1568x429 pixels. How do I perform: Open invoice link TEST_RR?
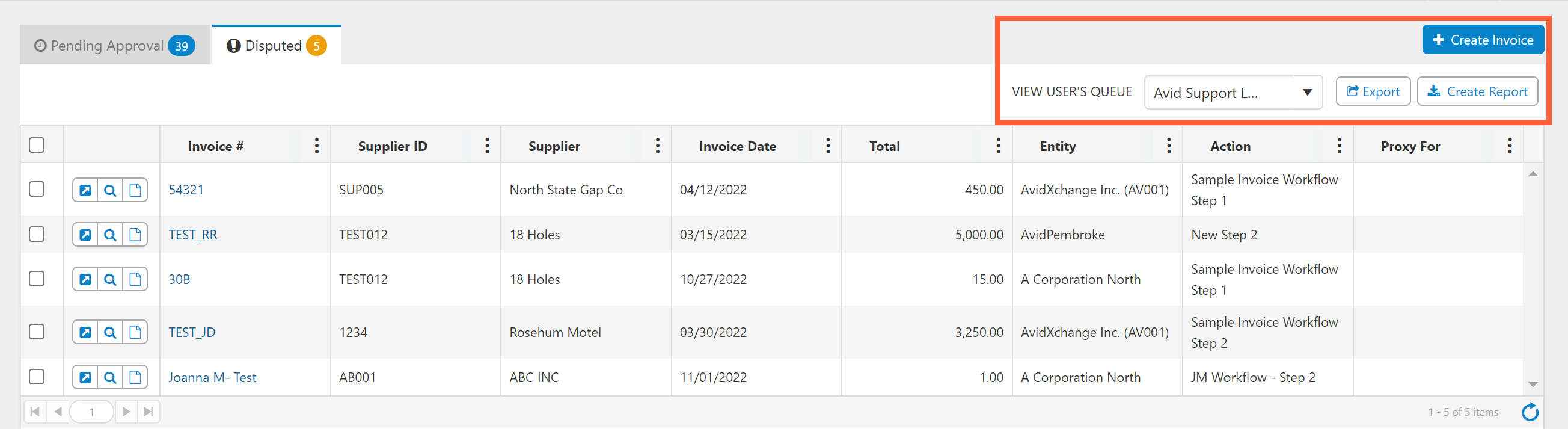(193, 235)
